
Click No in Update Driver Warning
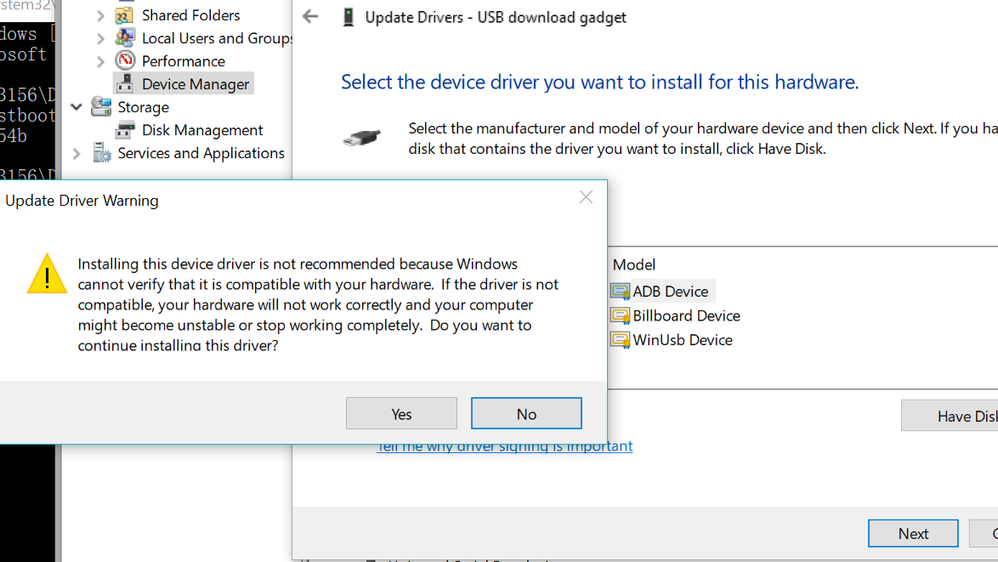click(x=526, y=414)
